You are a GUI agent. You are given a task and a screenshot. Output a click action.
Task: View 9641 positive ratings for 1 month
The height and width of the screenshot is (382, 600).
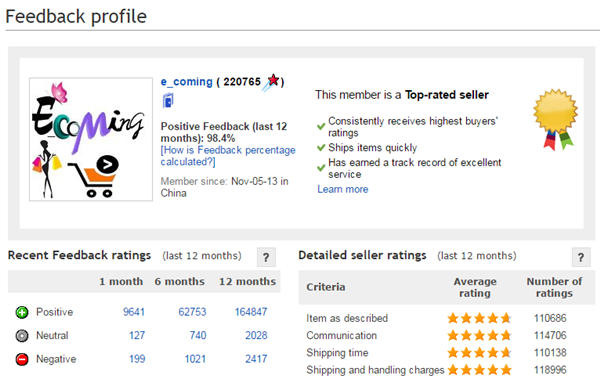click(x=134, y=312)
